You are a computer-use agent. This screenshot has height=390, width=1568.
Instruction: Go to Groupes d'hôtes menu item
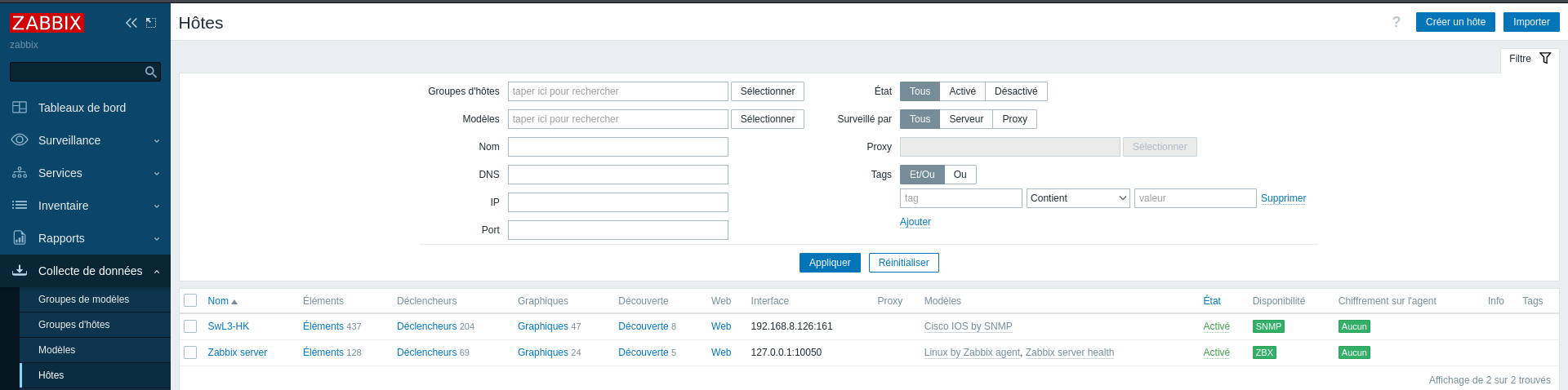pos(74,325)
